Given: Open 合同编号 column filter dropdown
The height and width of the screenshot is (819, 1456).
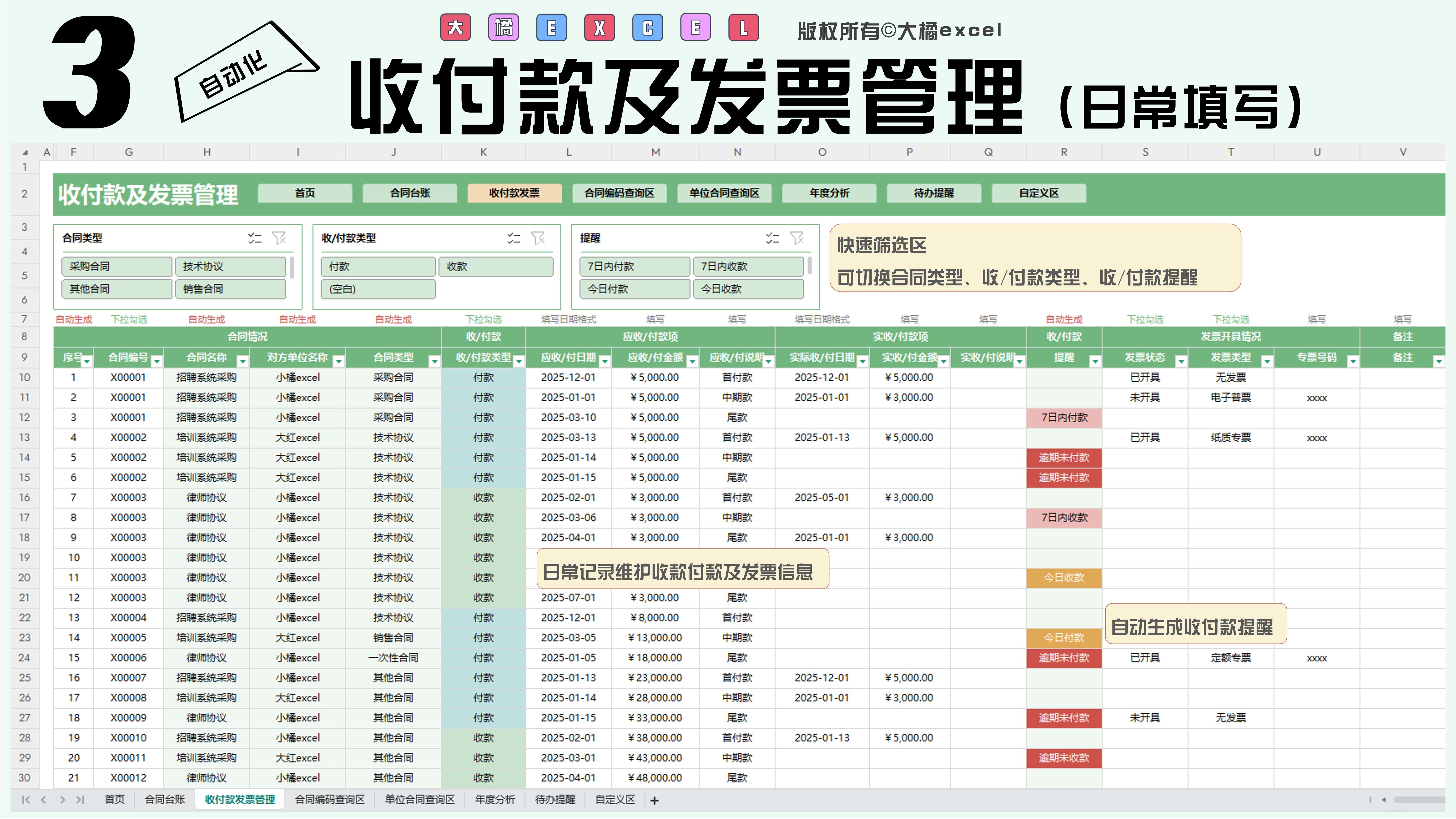Looking at the screenshot, I should [157, 361].
